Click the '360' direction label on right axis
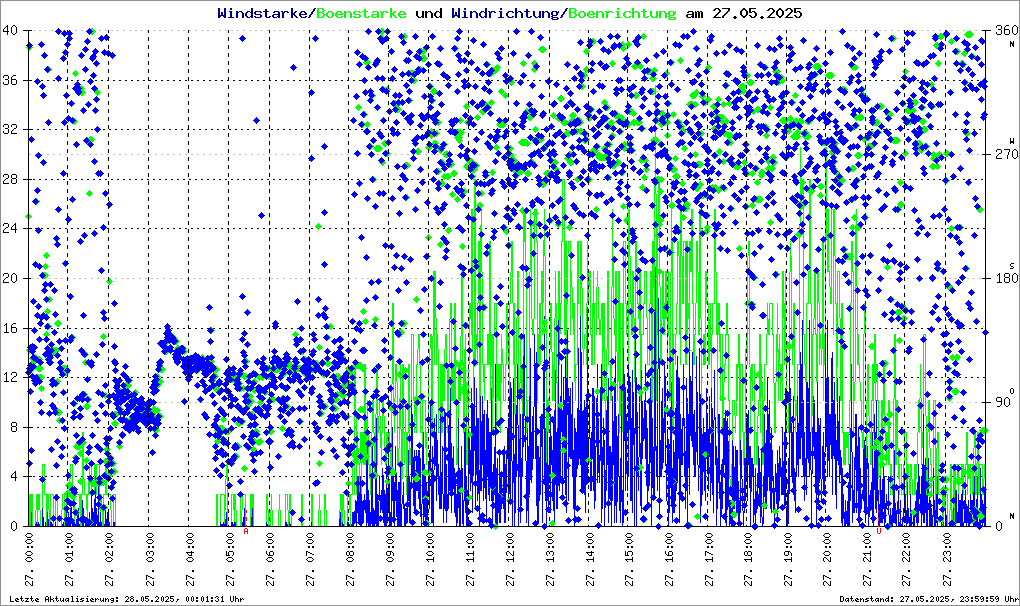Image resolution: width=1020 pixels, height=606 pixels. [x=1004, y=31]
